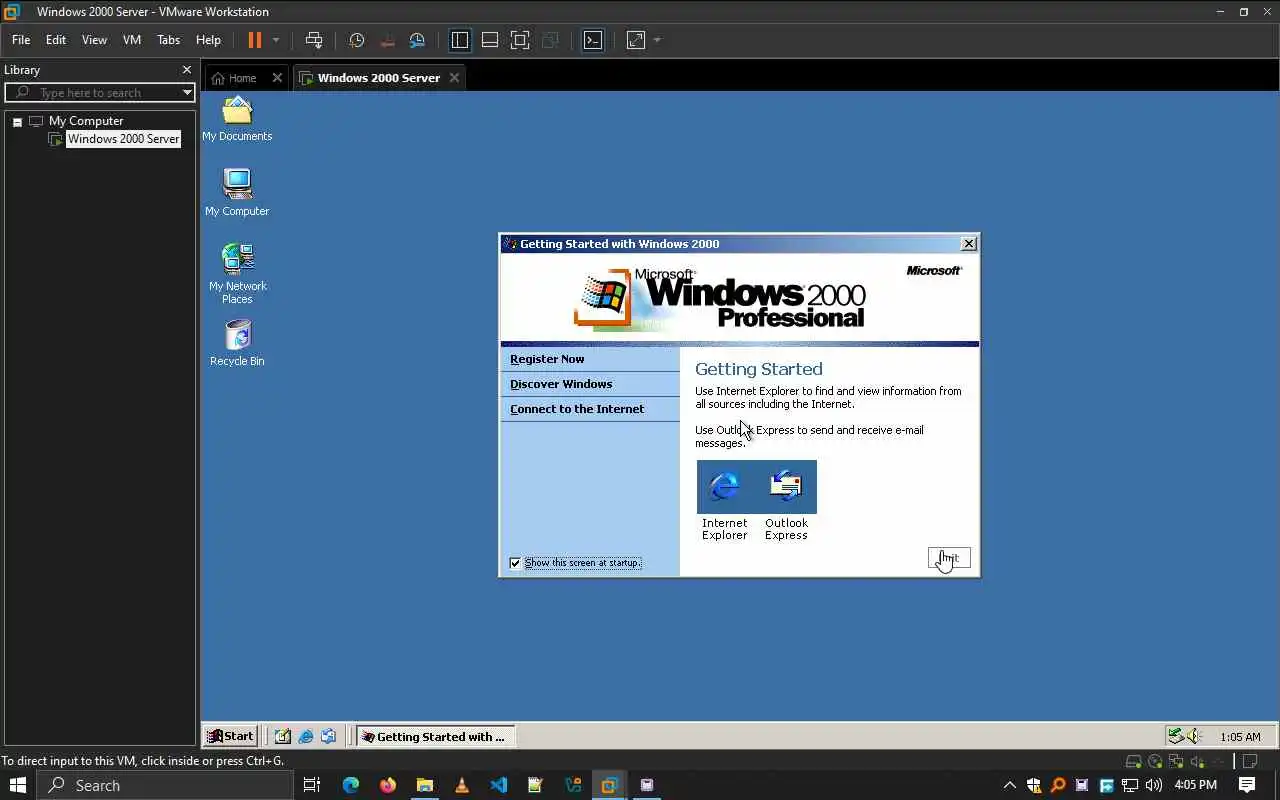Open VLC from host taskbar
The height and width of the screenshot is (800, 1280).
click(x=462, y=785)
